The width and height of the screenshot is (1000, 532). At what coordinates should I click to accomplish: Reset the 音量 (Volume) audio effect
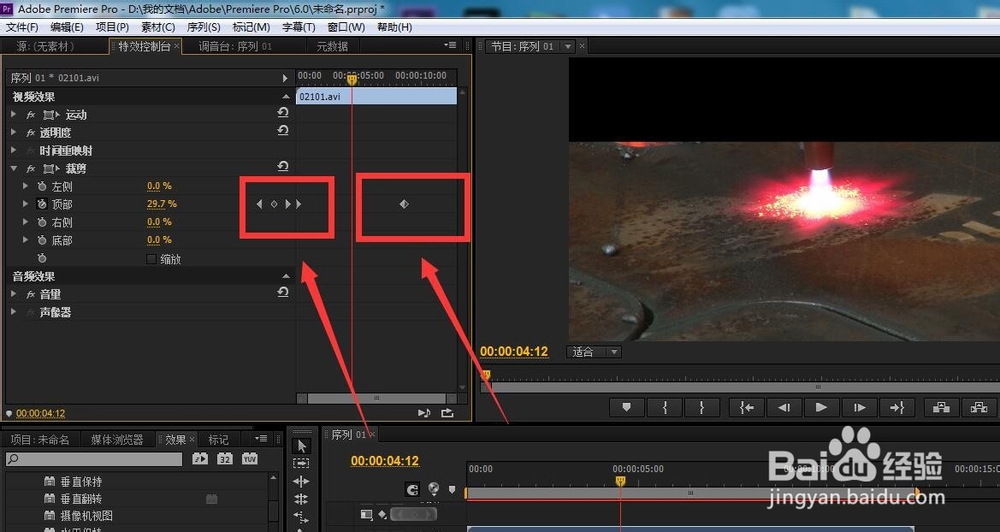click(283, 292)
